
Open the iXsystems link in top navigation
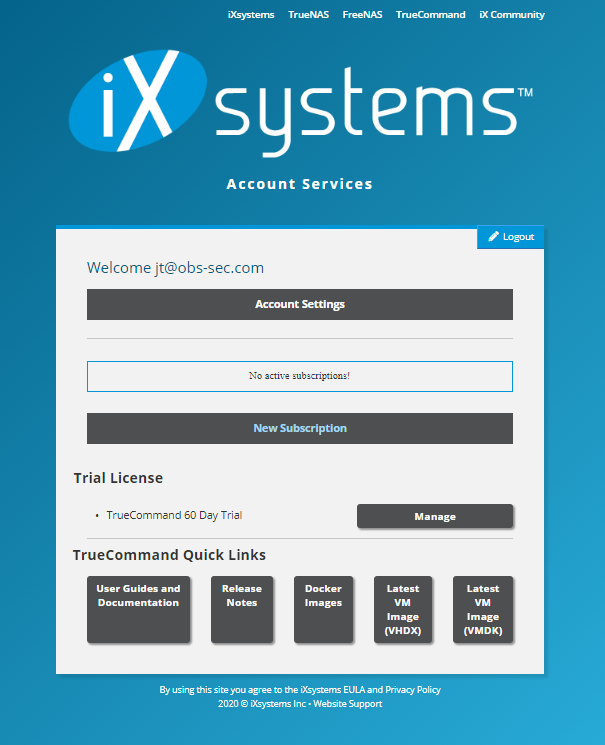pyautogui.click(x=251, y=15)
